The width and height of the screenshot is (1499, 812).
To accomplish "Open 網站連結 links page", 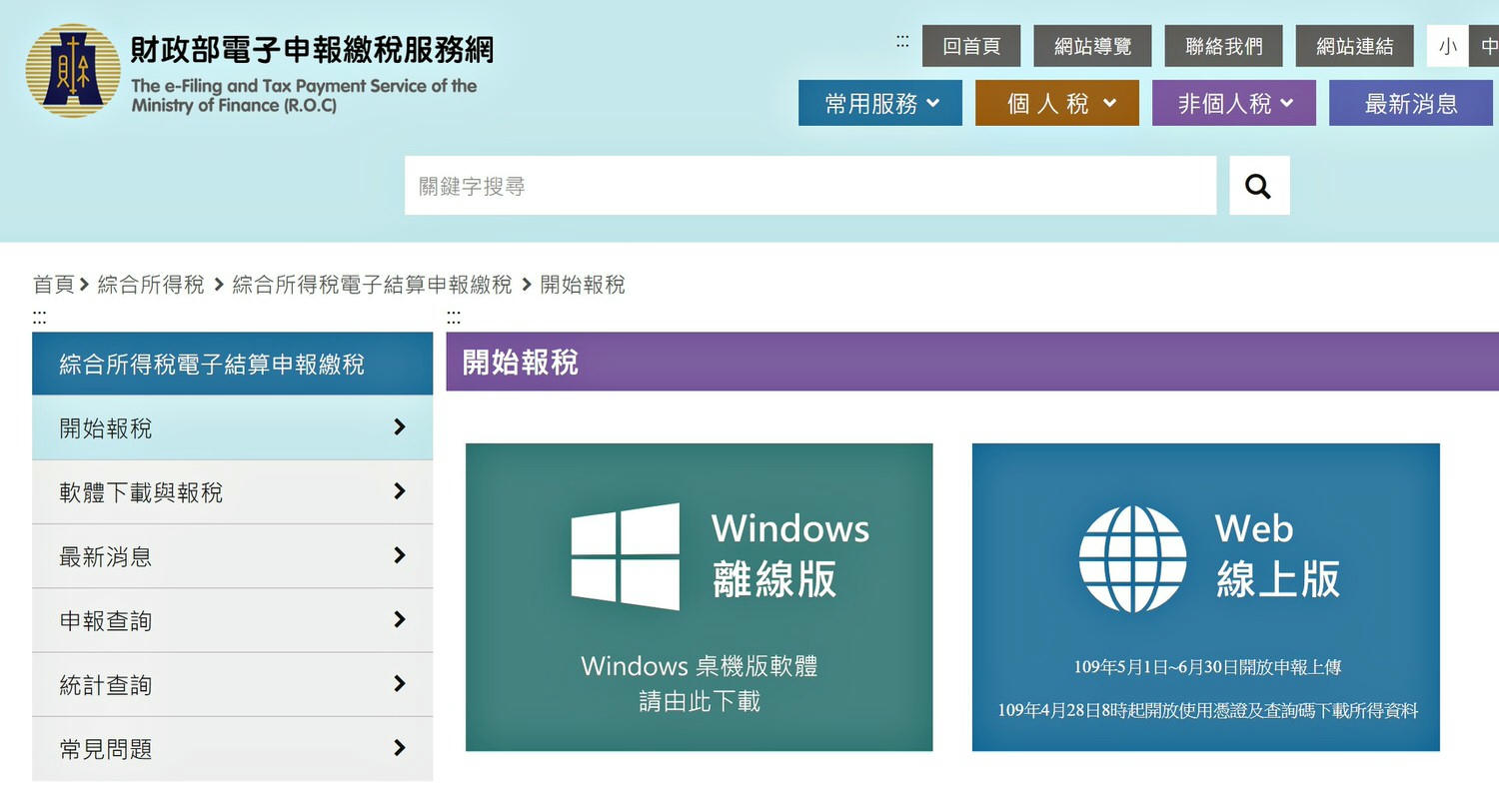I will [x=1355, y=46].
